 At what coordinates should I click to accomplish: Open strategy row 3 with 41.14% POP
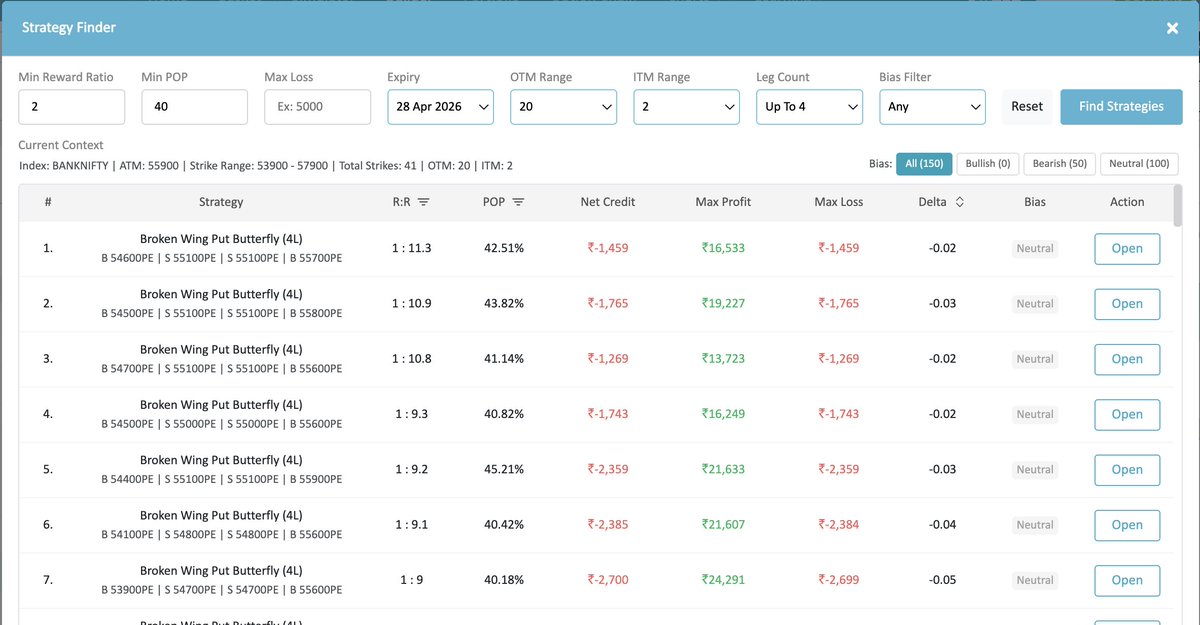pos(1127,359)
